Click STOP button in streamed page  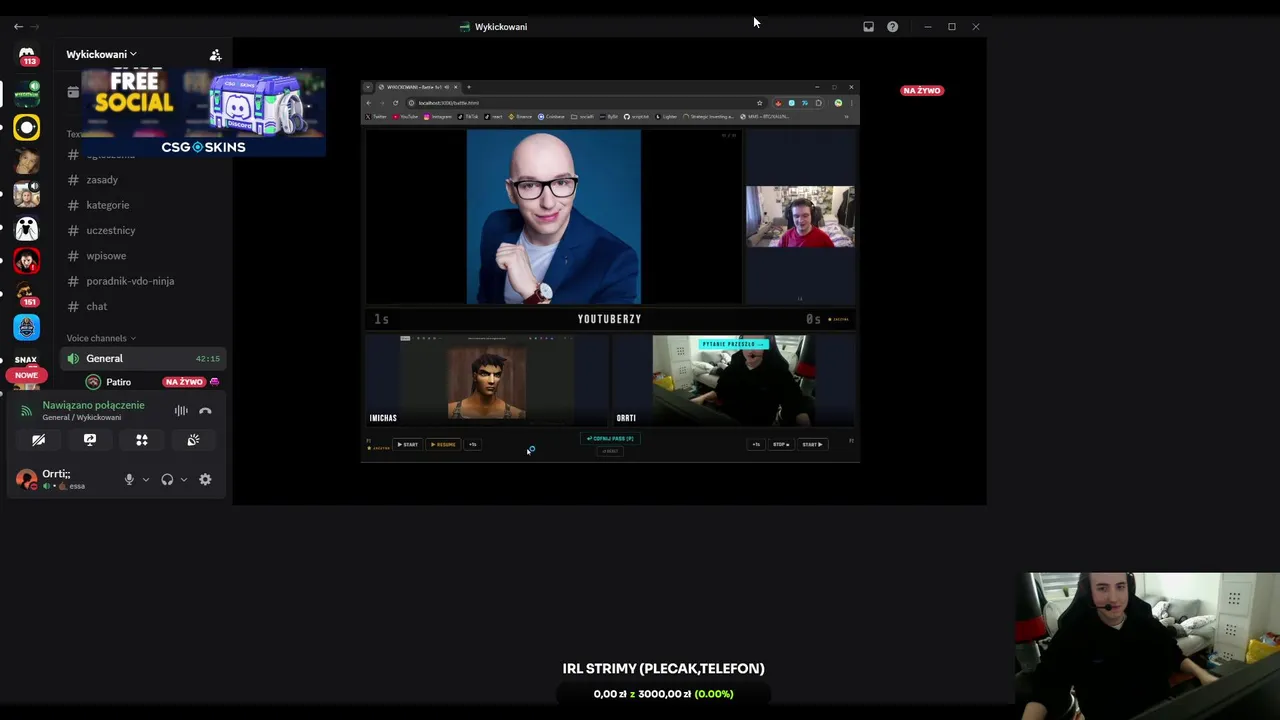click(x=781, y=444)
